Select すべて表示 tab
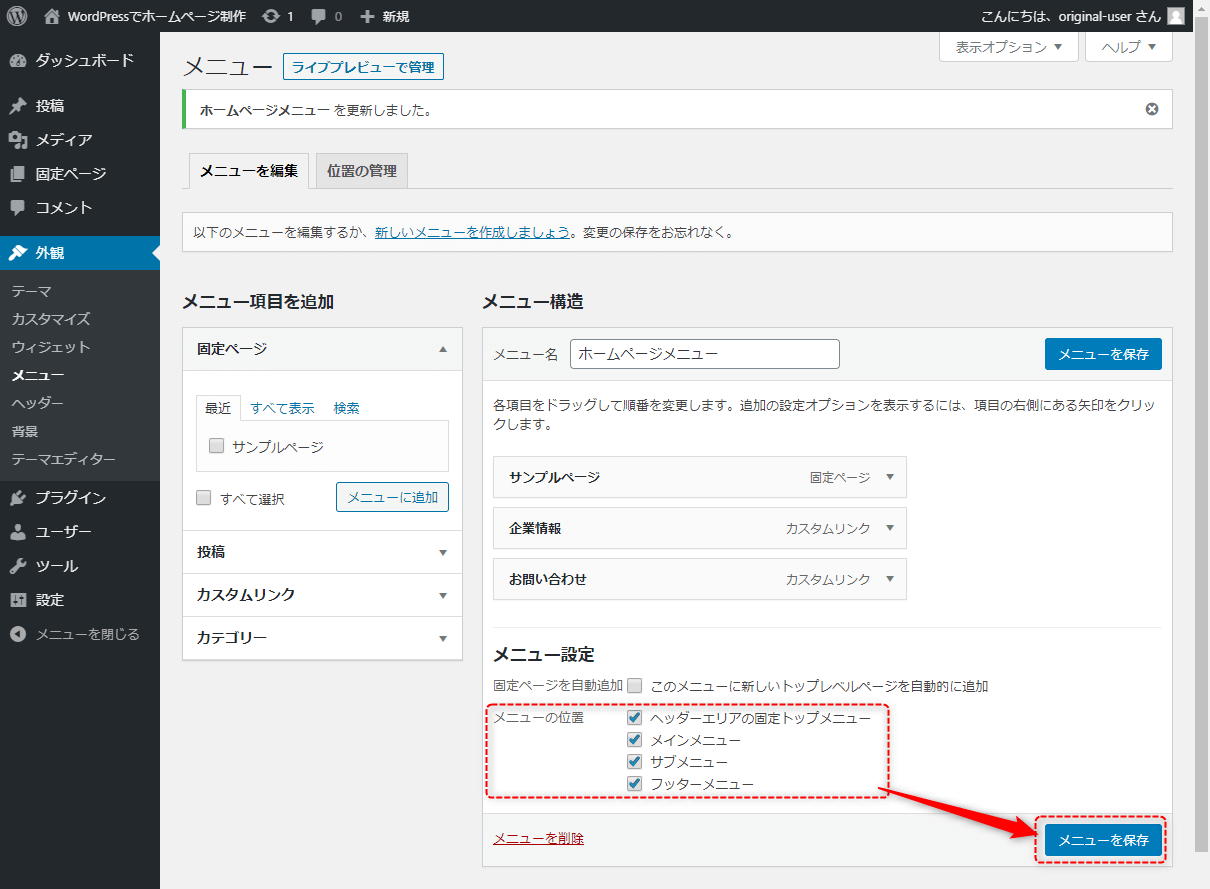The image size is (1210, 889). click(282, 408)
